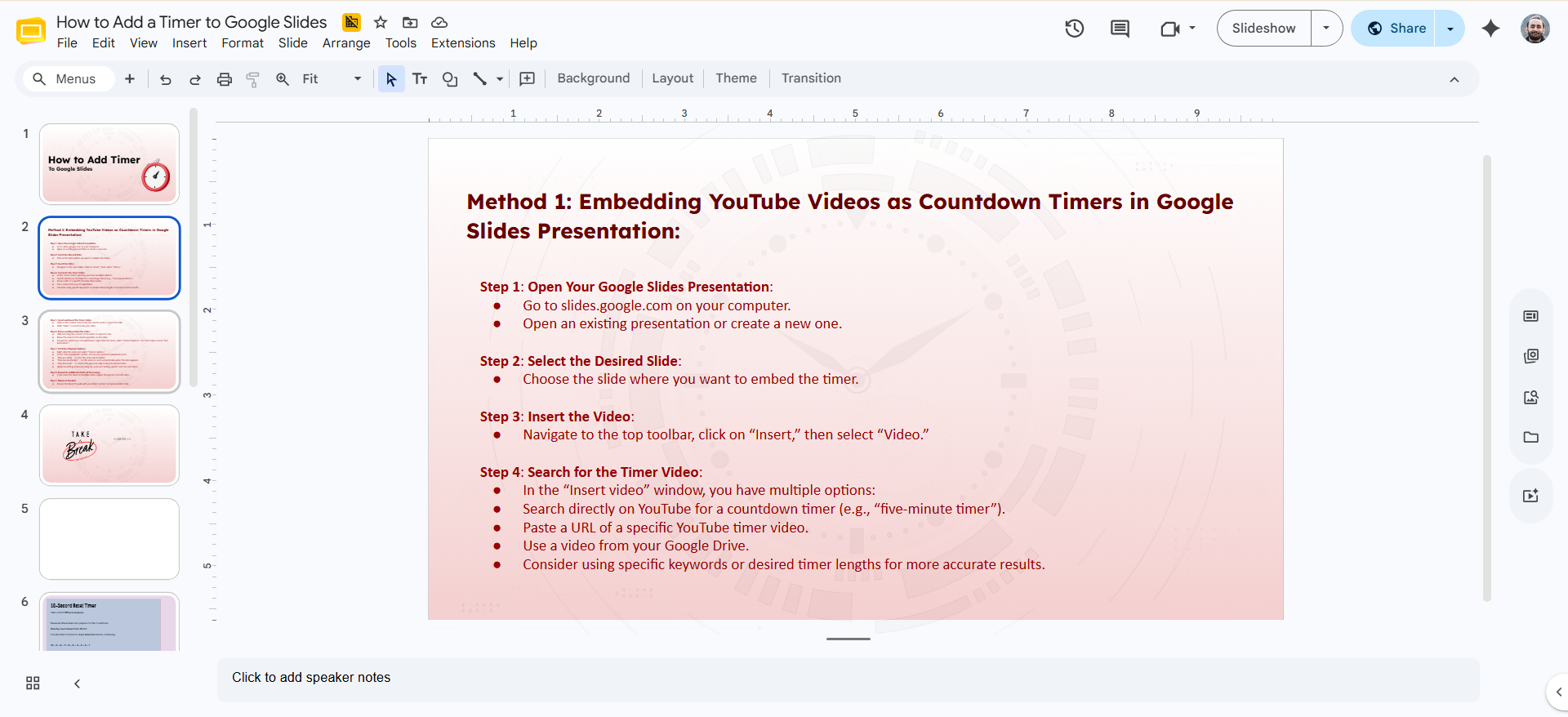Activate the paint format tool
This screenshot has height=717, width=1568.
coord(253,79)
